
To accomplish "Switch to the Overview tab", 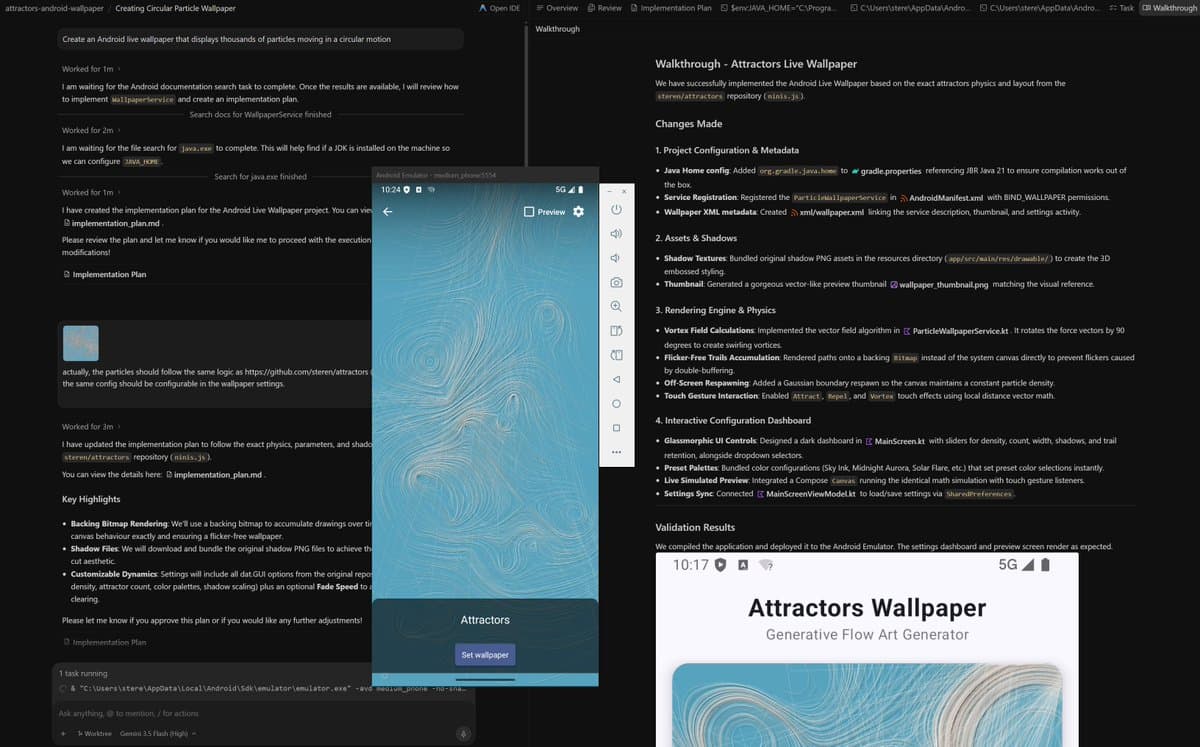I will pyautogui.click(x=557, y=8).
